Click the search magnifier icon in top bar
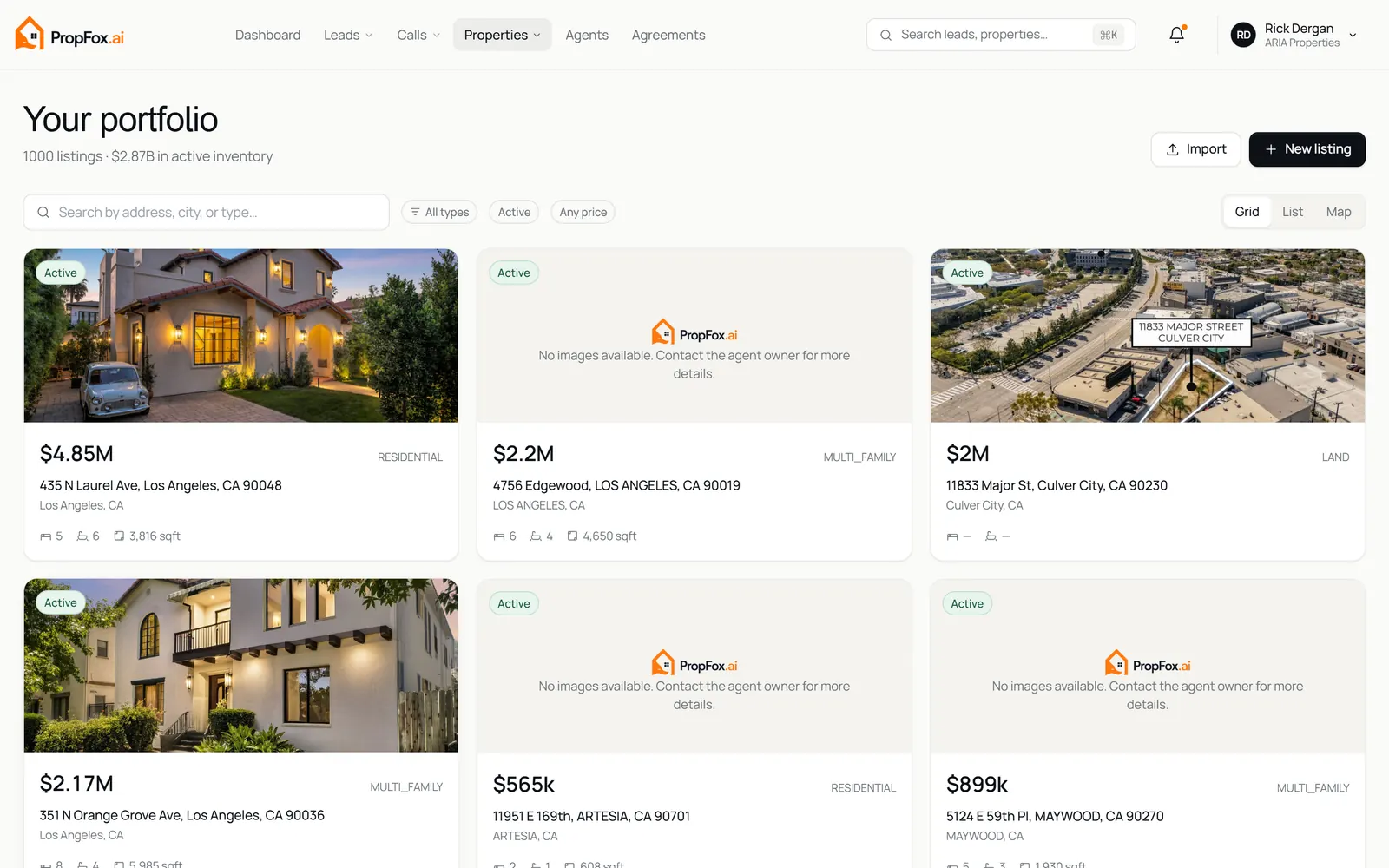Screen dimensions: 1389x868 [885, 35]
